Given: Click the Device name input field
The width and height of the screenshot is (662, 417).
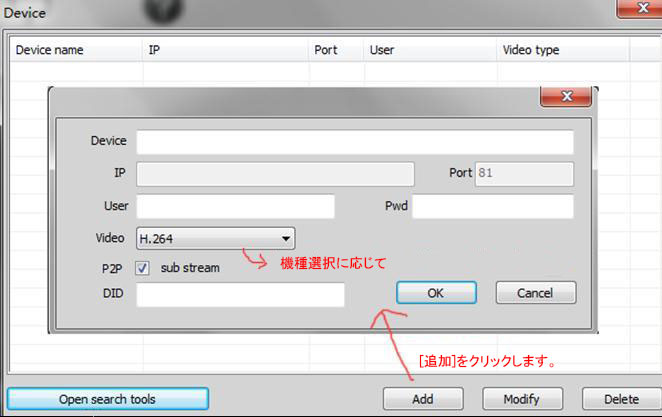Looking at the screenshot, I should click(x=355, y=142).
